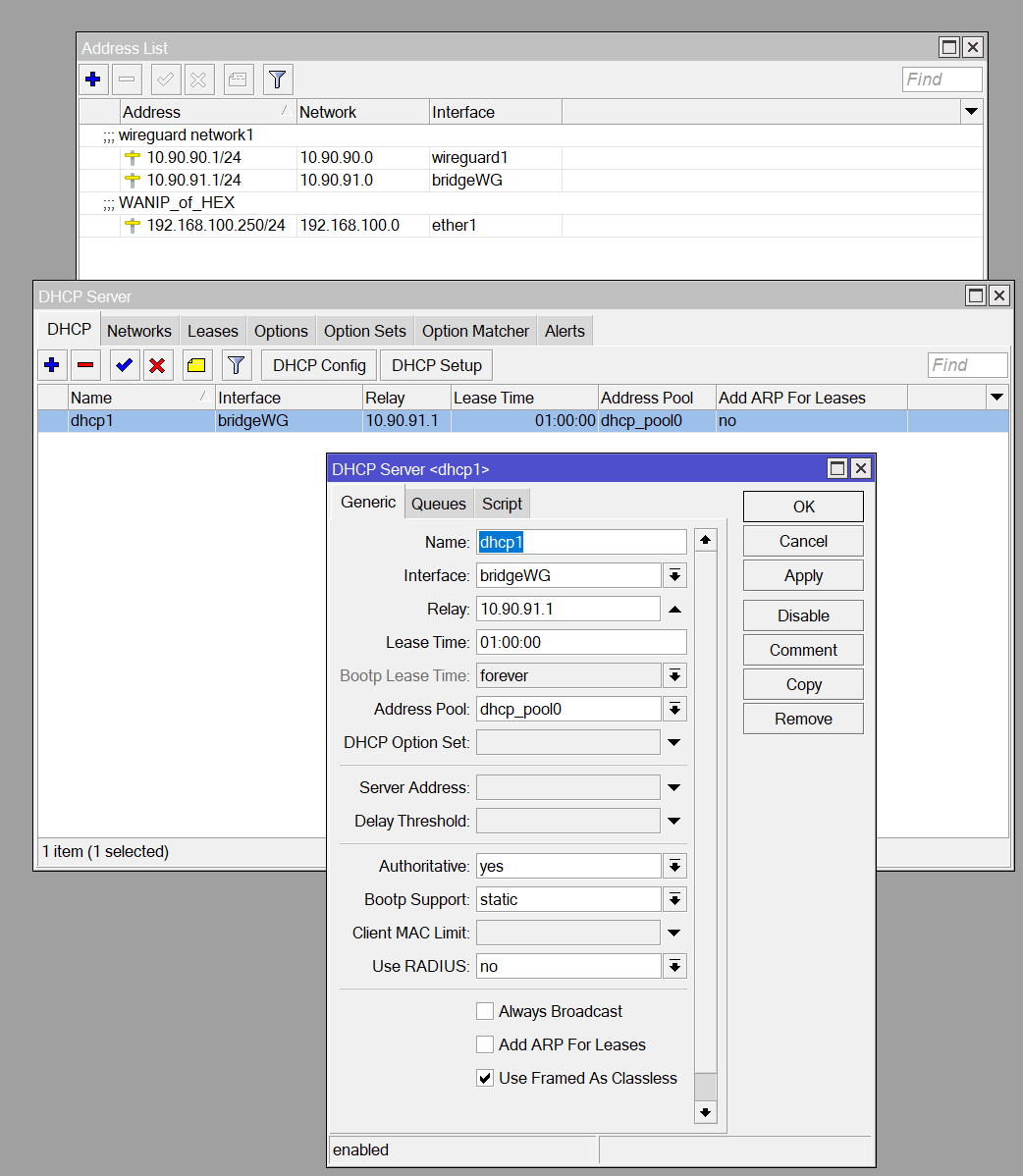Switch to Networks tab

tap(139, 331)
